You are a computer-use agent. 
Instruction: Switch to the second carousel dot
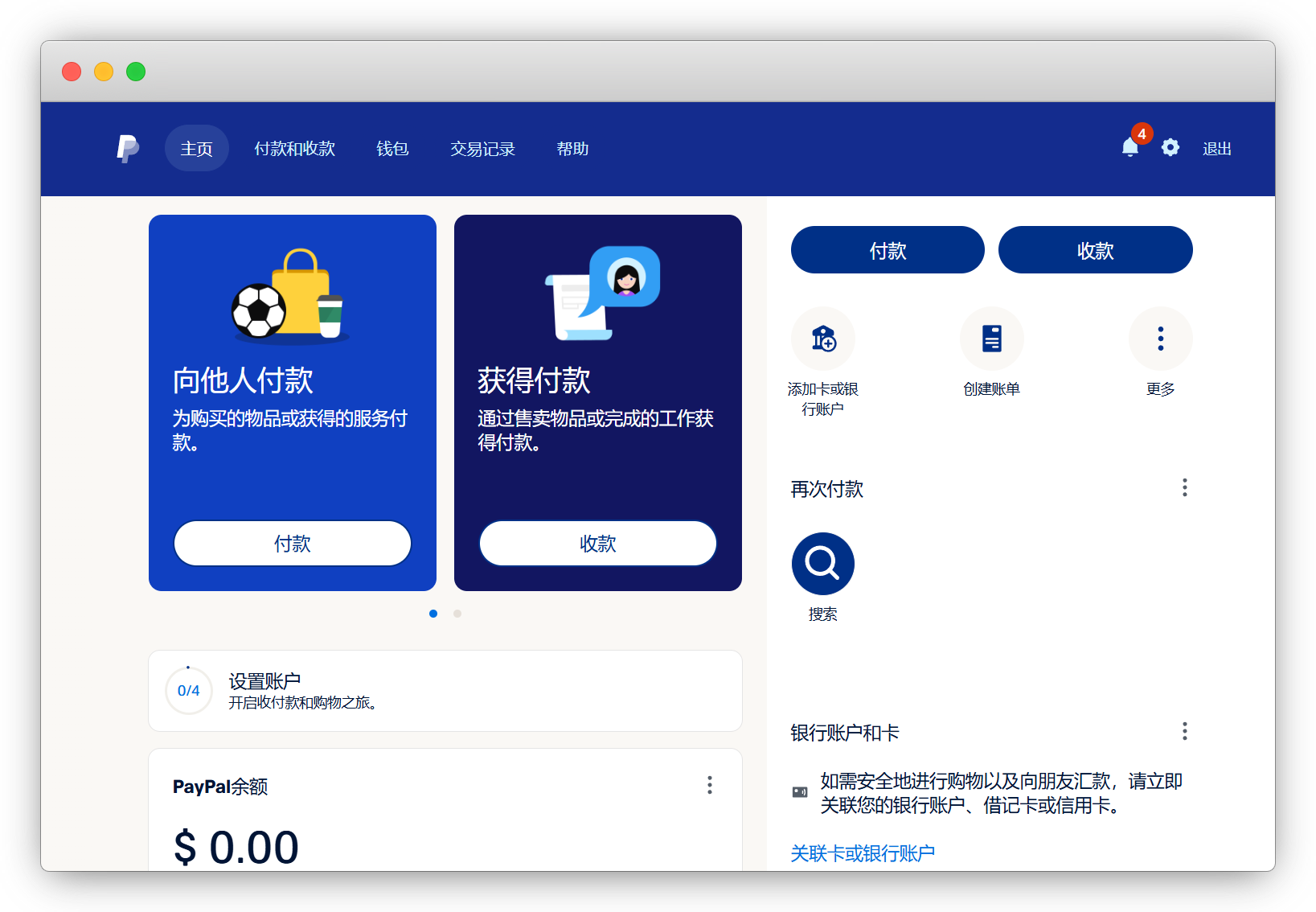(x=457, y=614)
